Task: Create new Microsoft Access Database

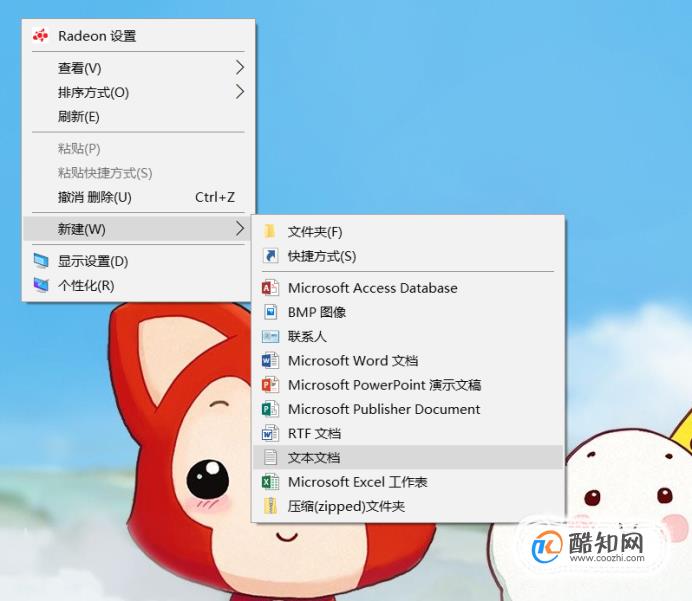Action: (408, 288)
